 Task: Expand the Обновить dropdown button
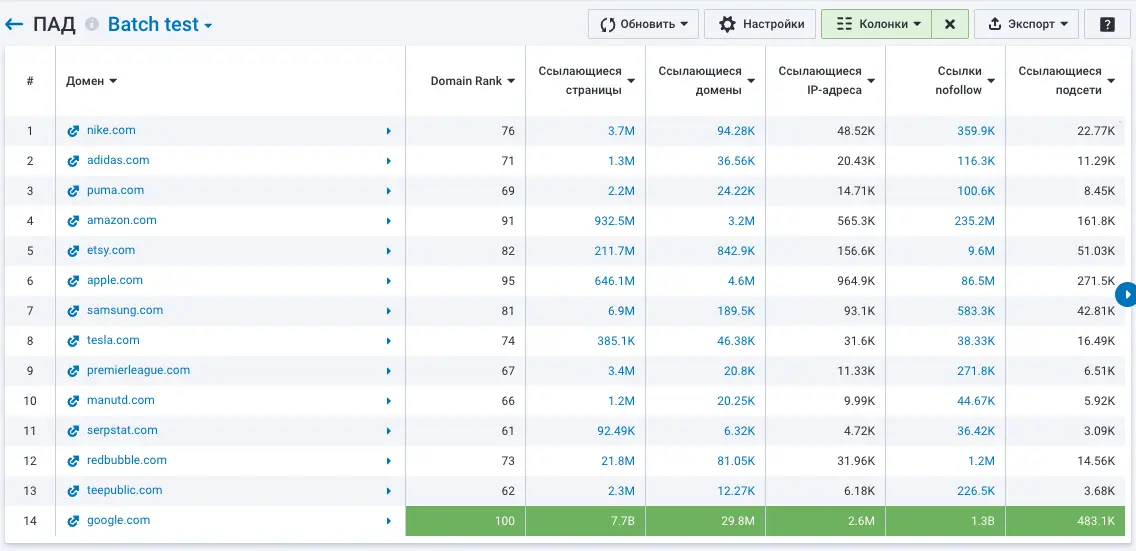[x=643, y=24]
